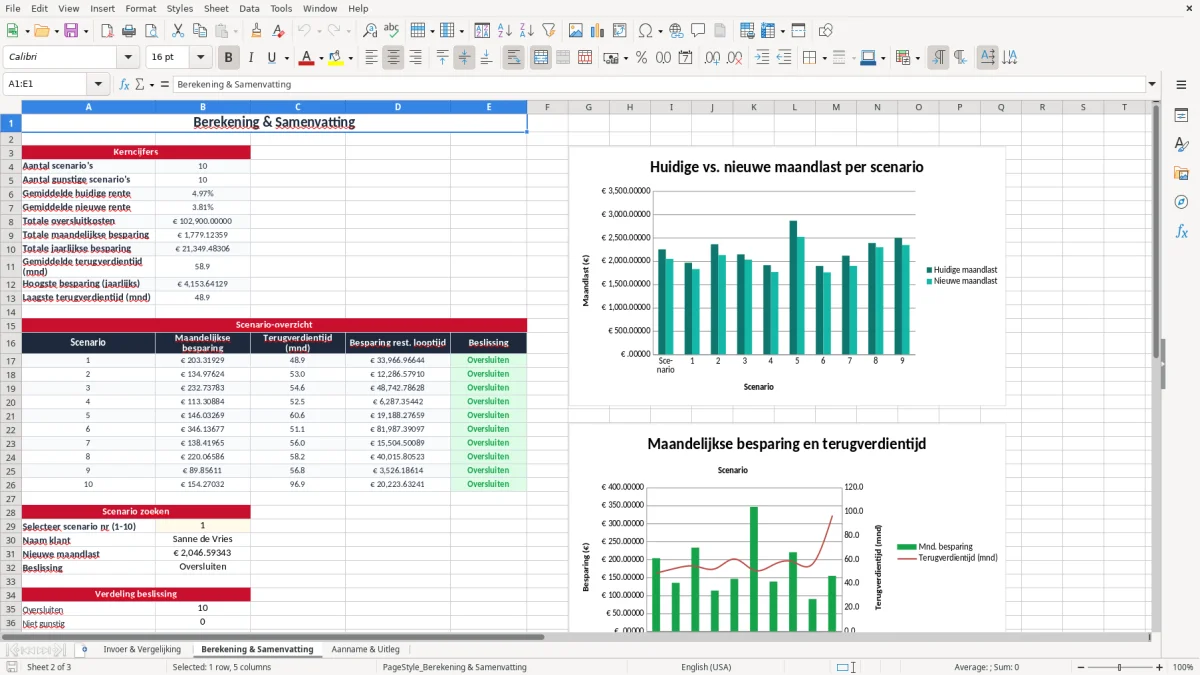Open the highlighting color dropdown arrow
Image resolution: width=1200 pixels, height=675 pixels.
coord(350,58)
